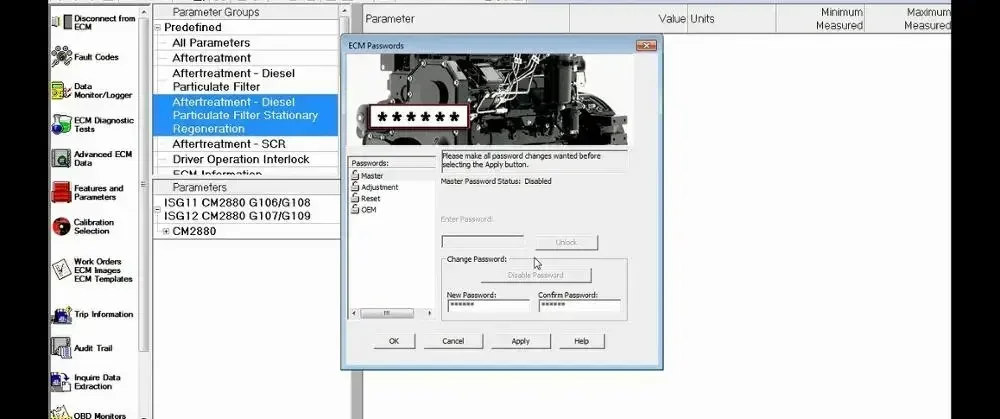The height and width of the screenshot is (419, 1000).
Task: Select Driver Operation Interlock group
Action: 240,159
